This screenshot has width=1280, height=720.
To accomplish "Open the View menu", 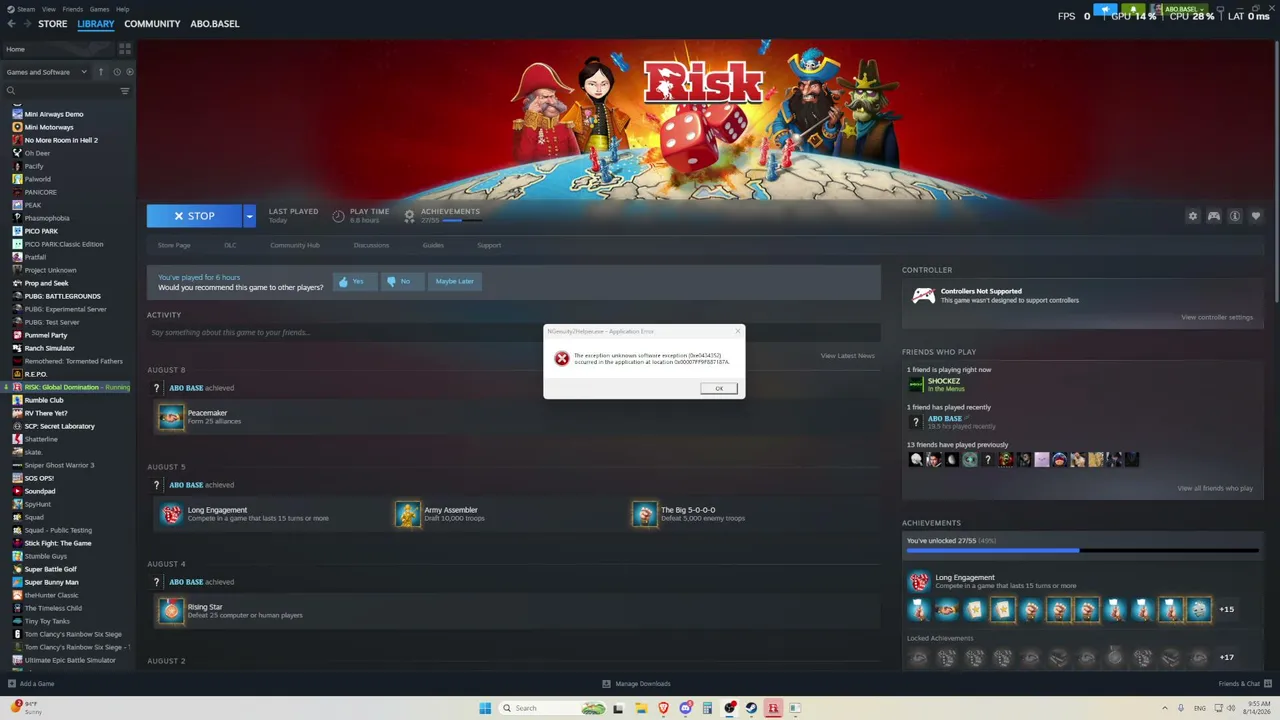I will pyautogui.click(x=48, y=9).
